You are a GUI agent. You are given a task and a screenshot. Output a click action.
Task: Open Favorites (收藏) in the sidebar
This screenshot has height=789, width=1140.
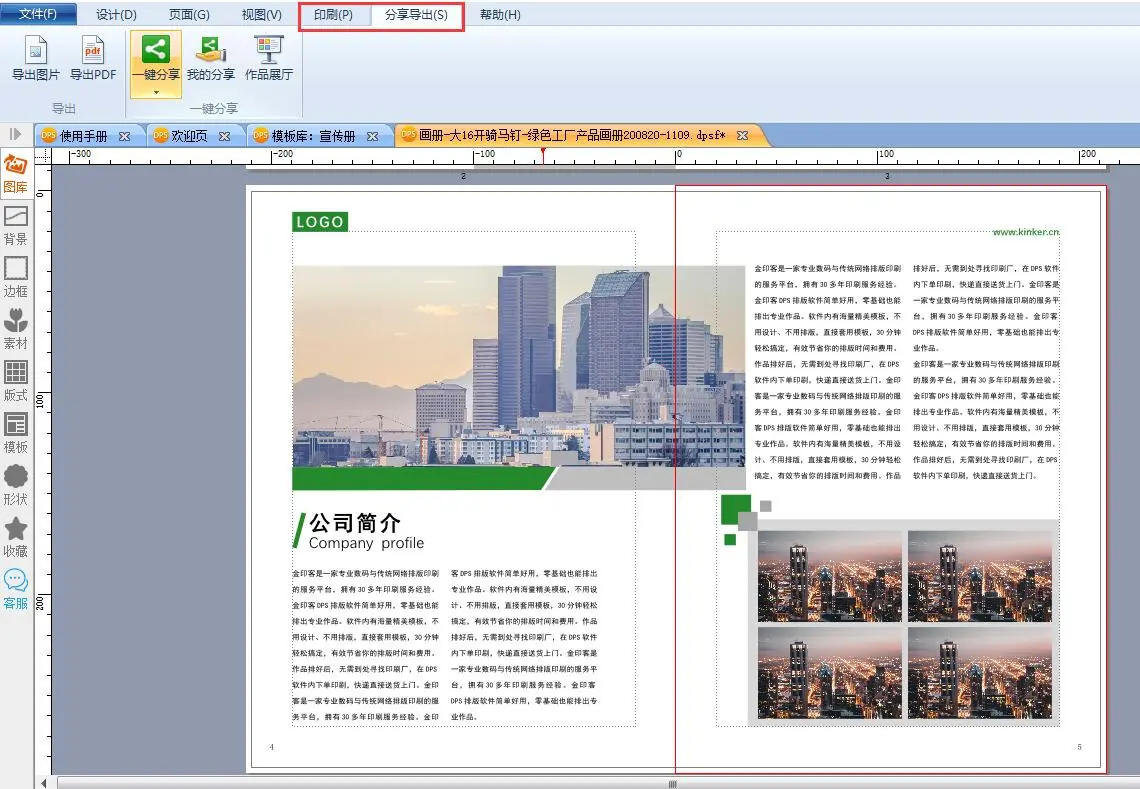coord(16,538)
